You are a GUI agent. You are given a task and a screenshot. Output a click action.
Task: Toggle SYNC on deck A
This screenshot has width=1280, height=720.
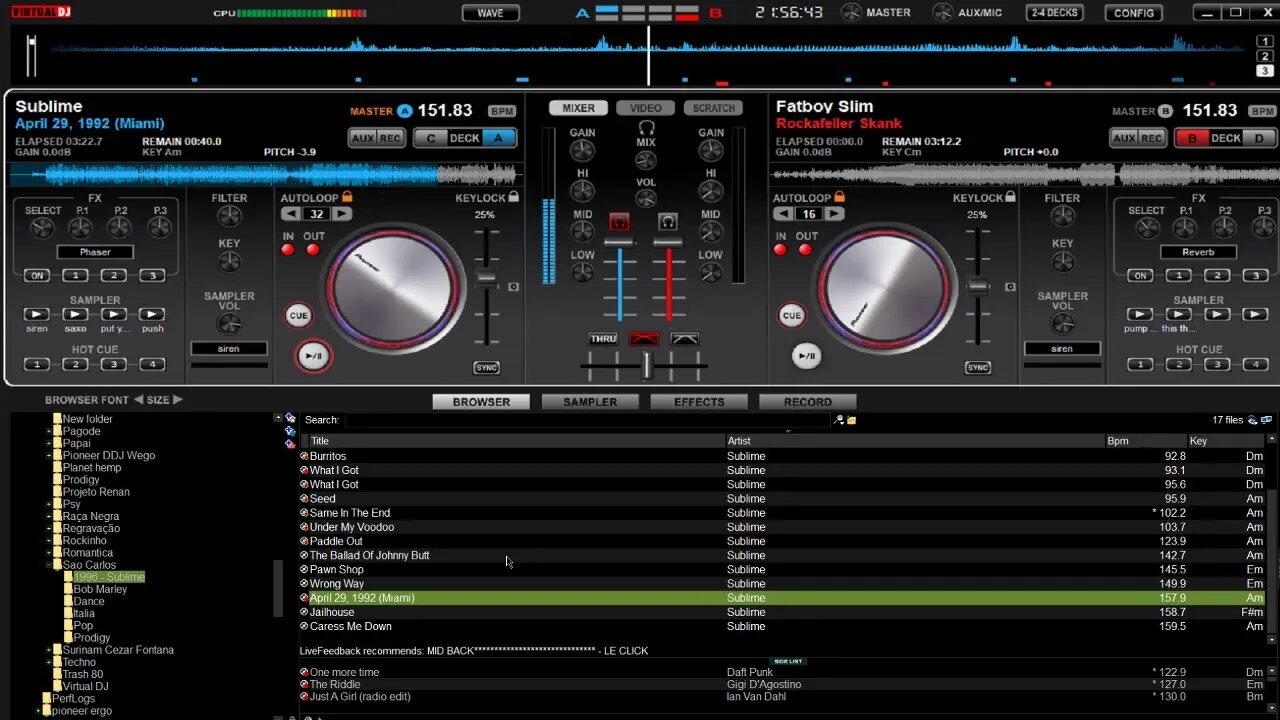pos(486,368)
